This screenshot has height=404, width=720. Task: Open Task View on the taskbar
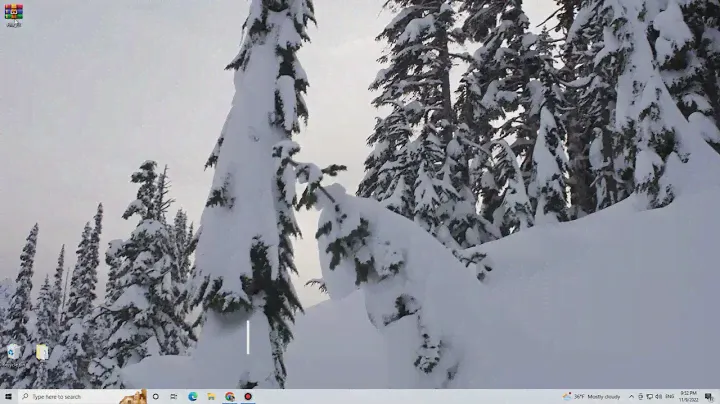point(173,396)
